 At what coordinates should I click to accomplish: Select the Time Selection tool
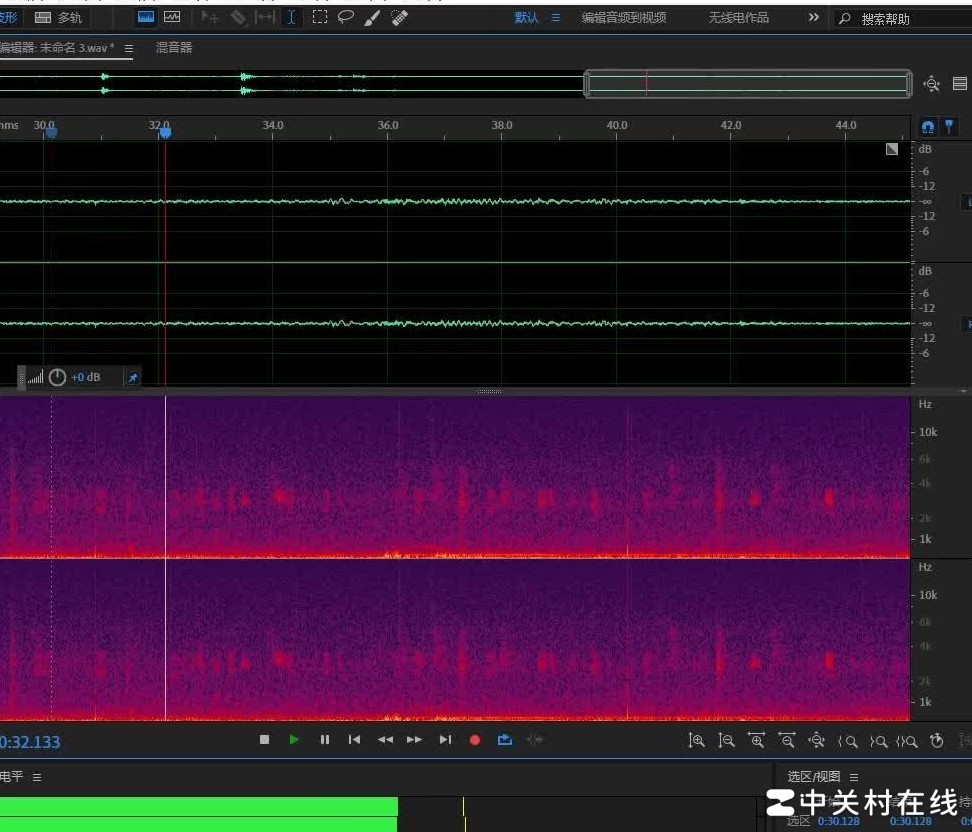[x=291, y=17]
